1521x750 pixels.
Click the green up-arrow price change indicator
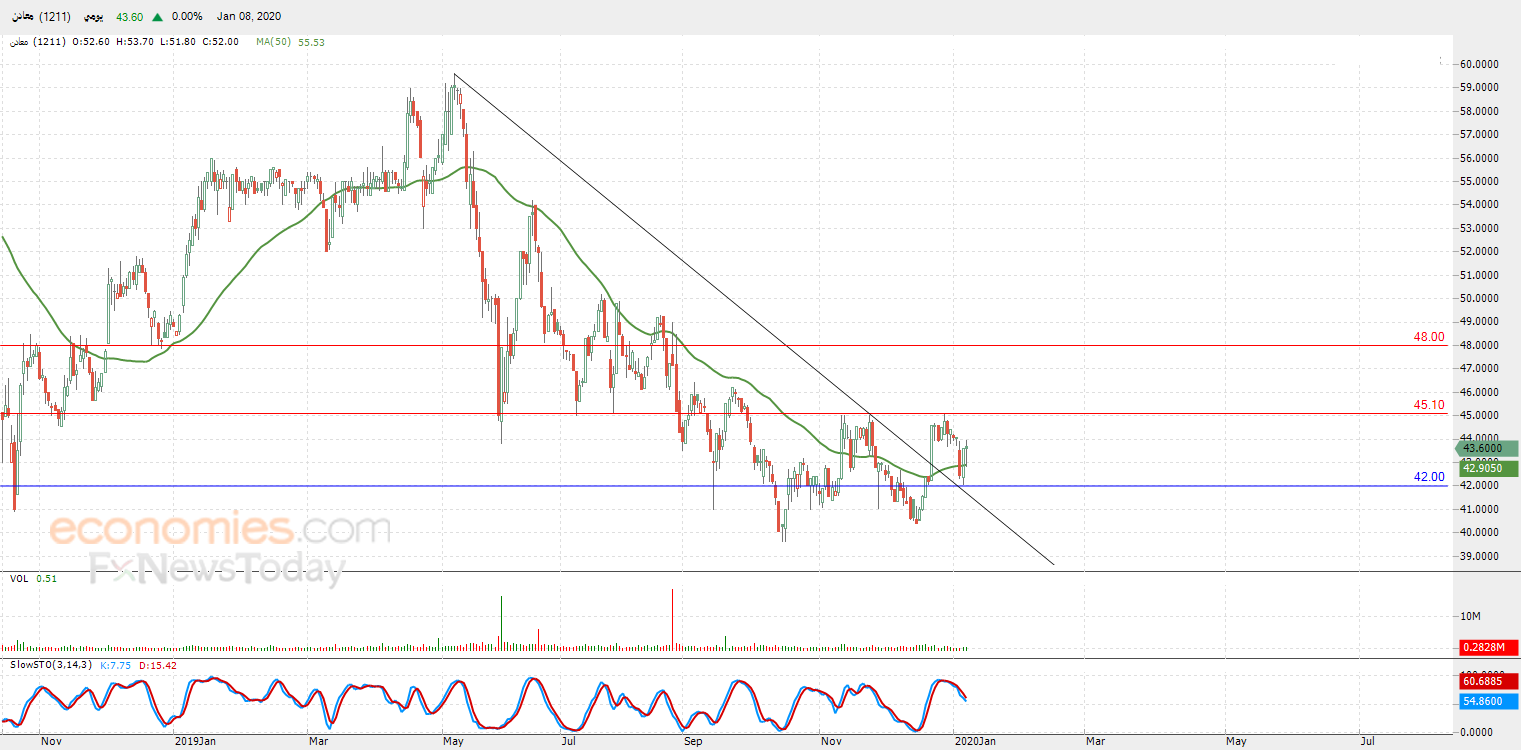click(158, 16)
